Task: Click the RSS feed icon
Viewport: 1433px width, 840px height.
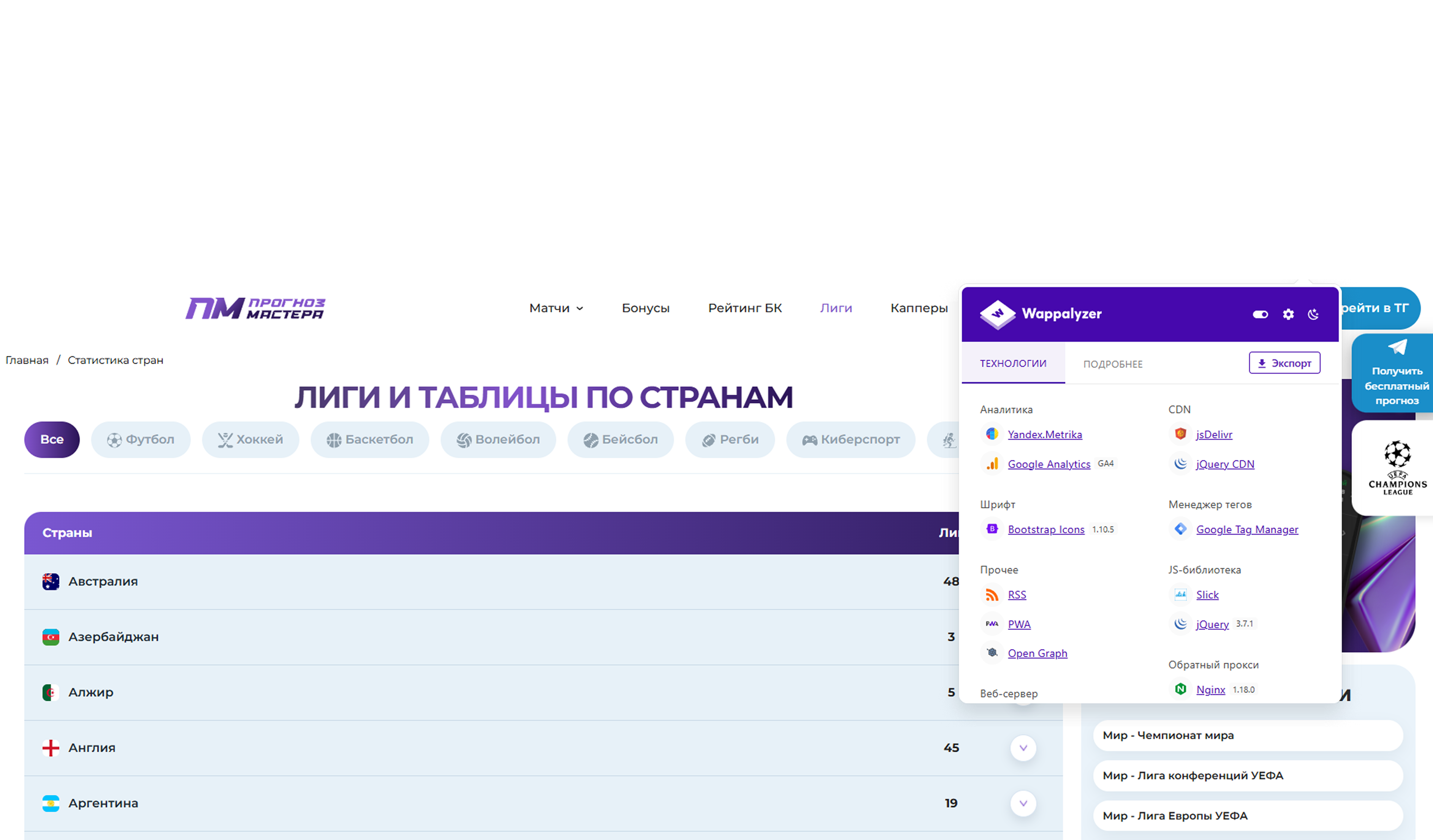Action: 992,594
